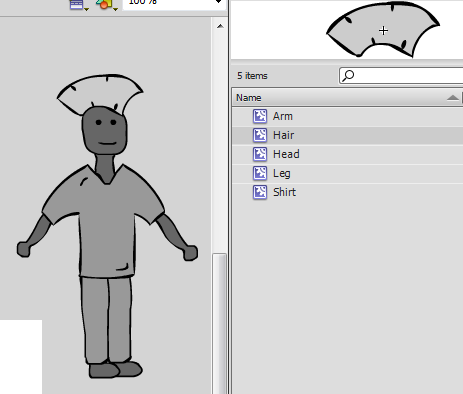Screen dimensions: 463x394
Task: Select the Arm item in library
Action: 347,116
